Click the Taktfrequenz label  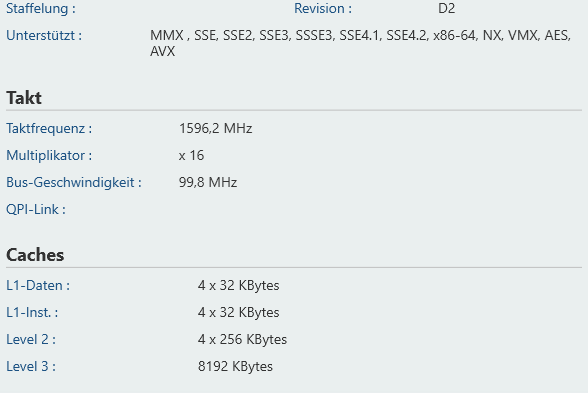(x=49, y=129)
